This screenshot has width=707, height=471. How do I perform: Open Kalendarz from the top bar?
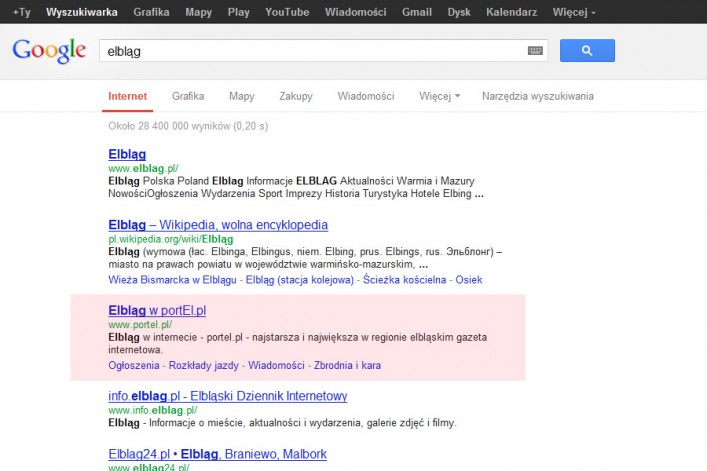point(512,12)
